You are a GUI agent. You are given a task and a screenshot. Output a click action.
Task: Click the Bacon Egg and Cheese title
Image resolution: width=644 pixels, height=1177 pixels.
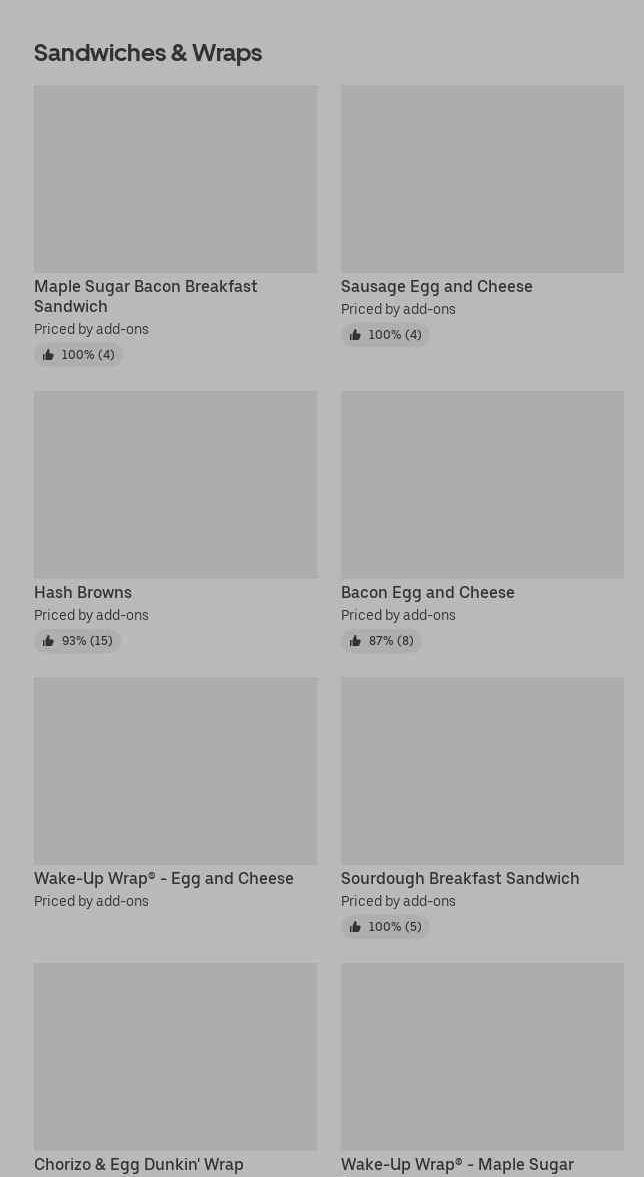[x=427, y=593]
